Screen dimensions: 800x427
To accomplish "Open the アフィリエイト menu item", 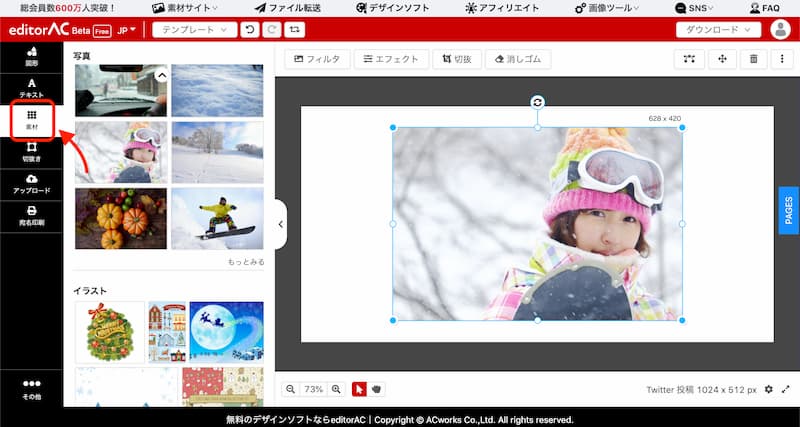I will [502, 8].
